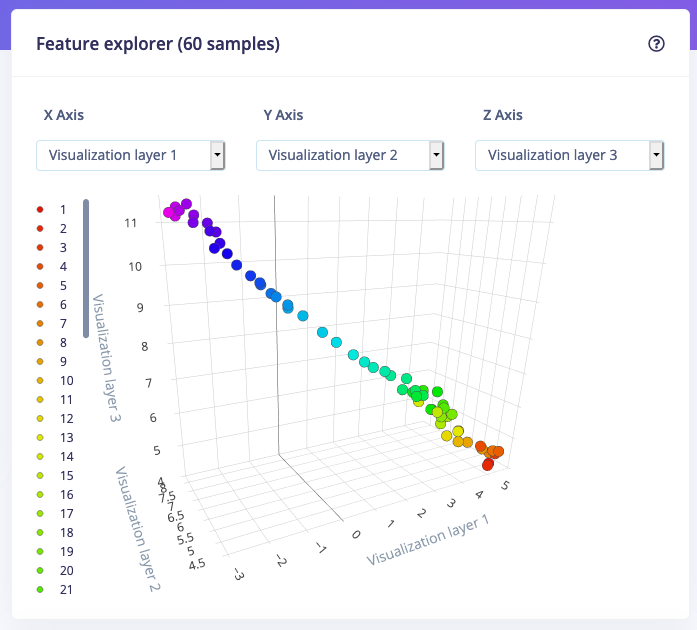The image size is (697, 630).
Task: Toggle legend entry 8
Action: [x=53, y=342]
